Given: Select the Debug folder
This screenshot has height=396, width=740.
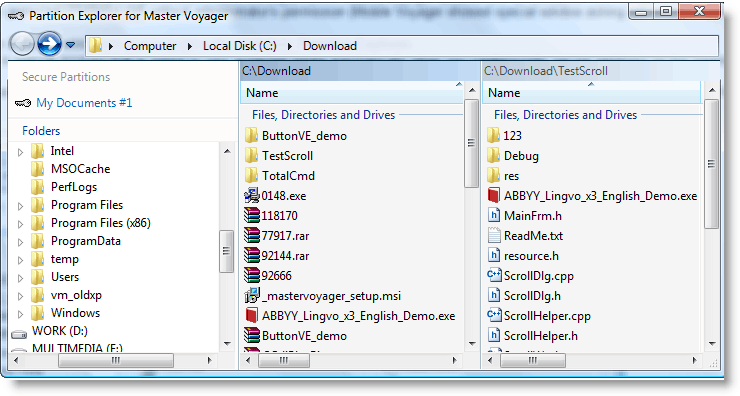Looking at the screenshot, I should click(x=521, y=156).
